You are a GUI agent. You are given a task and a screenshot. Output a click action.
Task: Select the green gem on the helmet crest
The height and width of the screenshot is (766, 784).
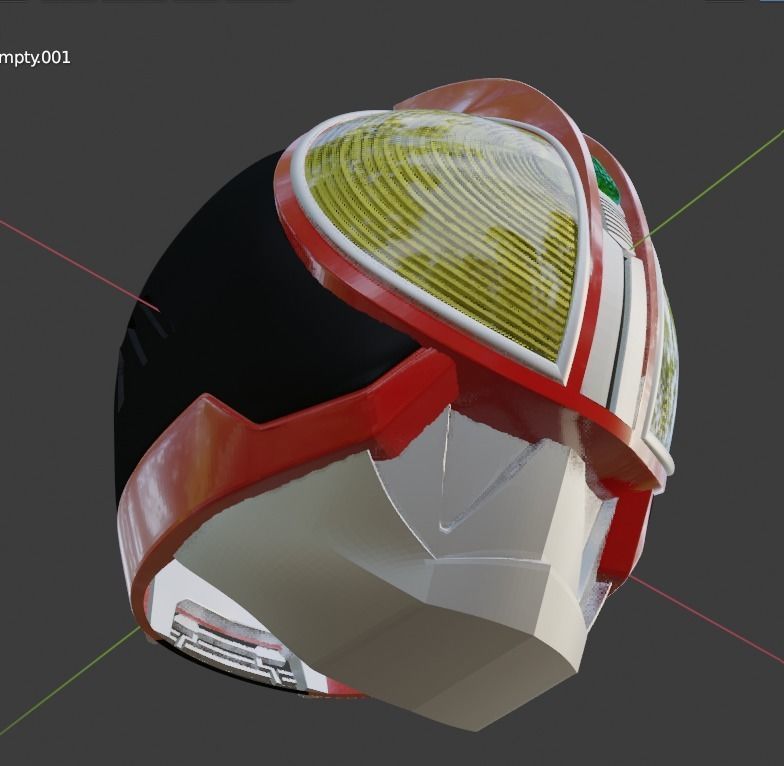pos(606,180)
